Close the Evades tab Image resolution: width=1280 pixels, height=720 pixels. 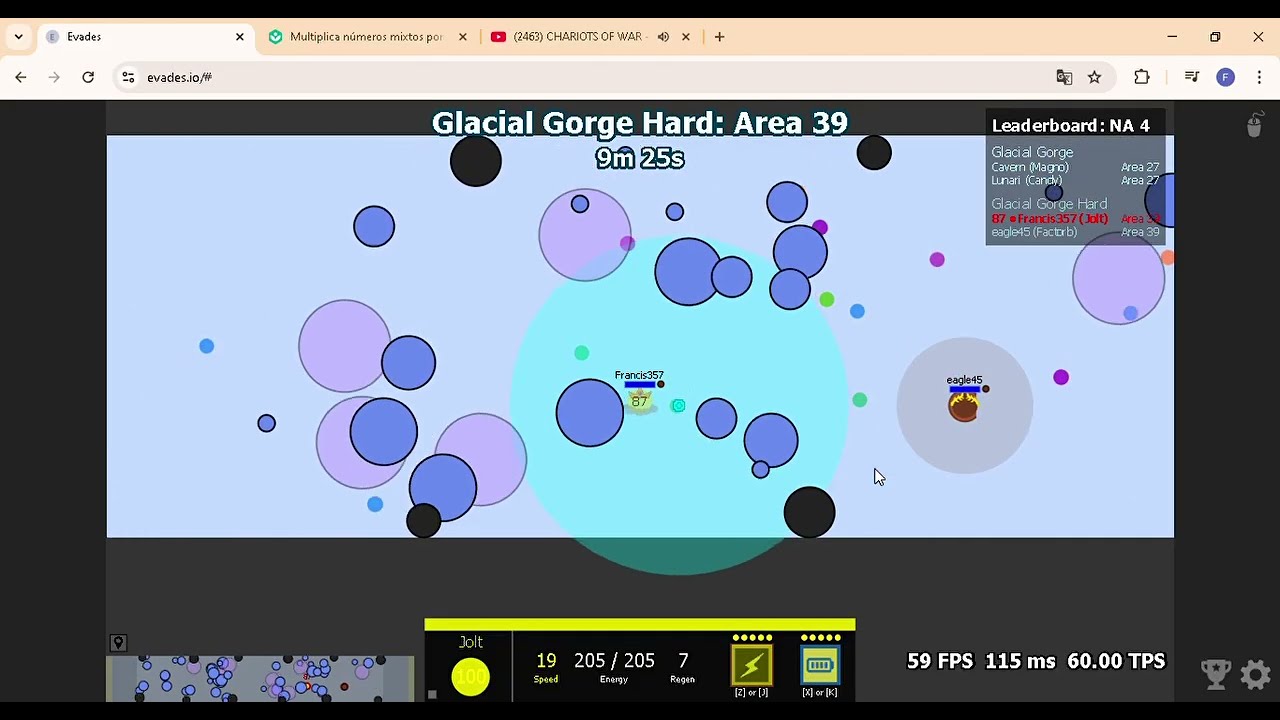(240, 37)
